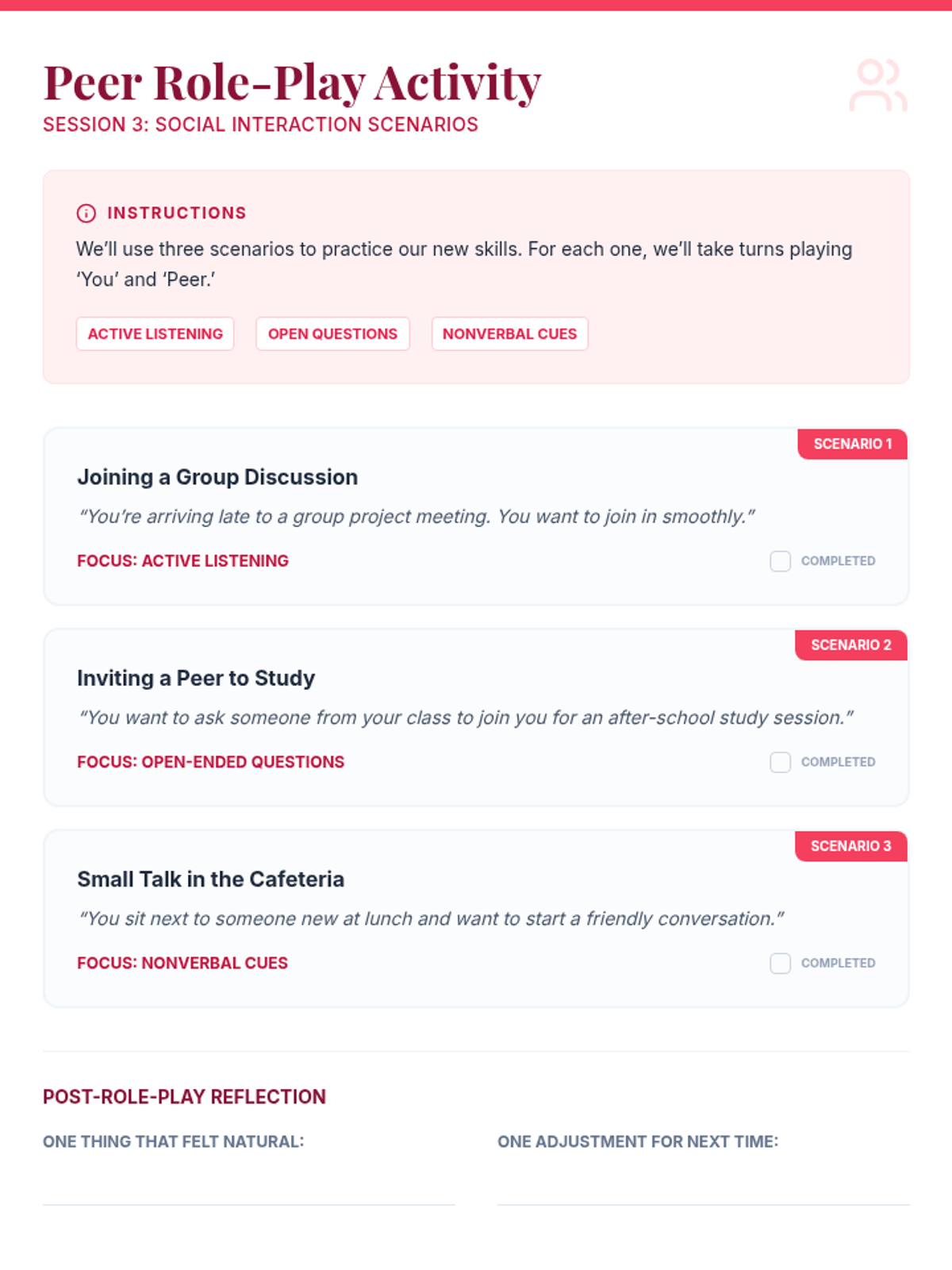Click the info icon beside Instructions
The width and height of the screenshot is (952, 1270).
[86, 214]
